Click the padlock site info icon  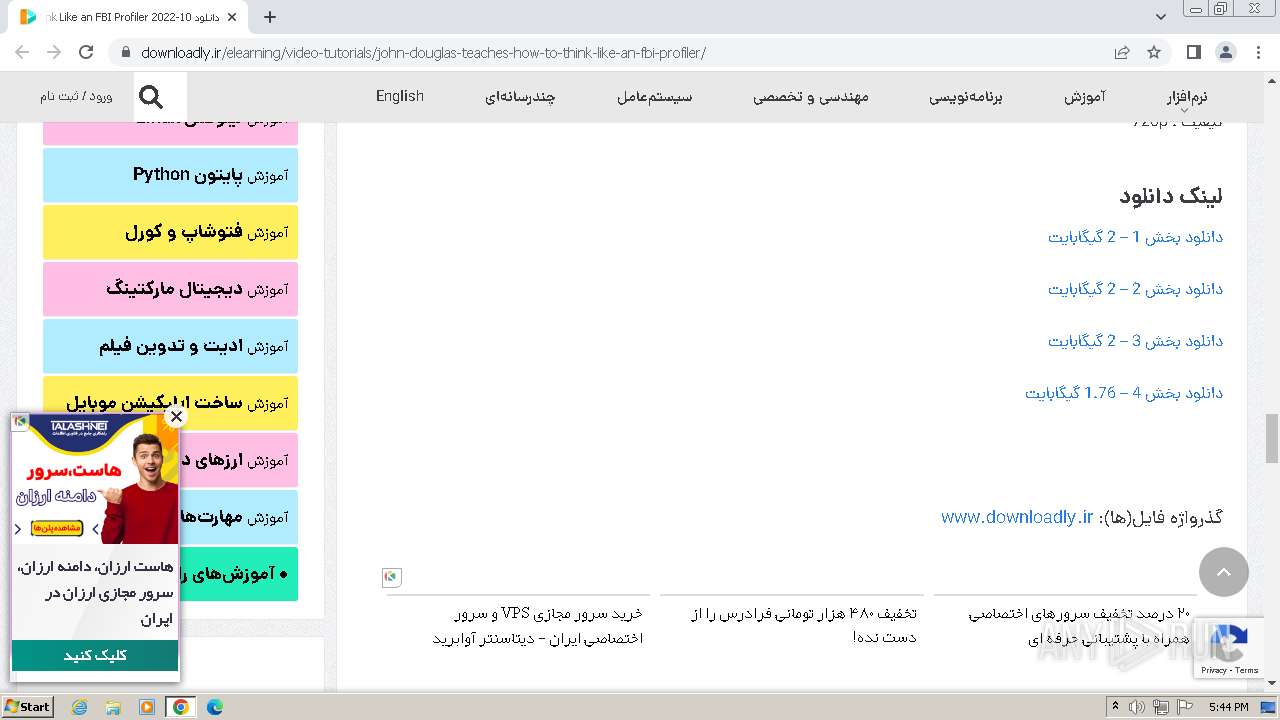(124, 53)
